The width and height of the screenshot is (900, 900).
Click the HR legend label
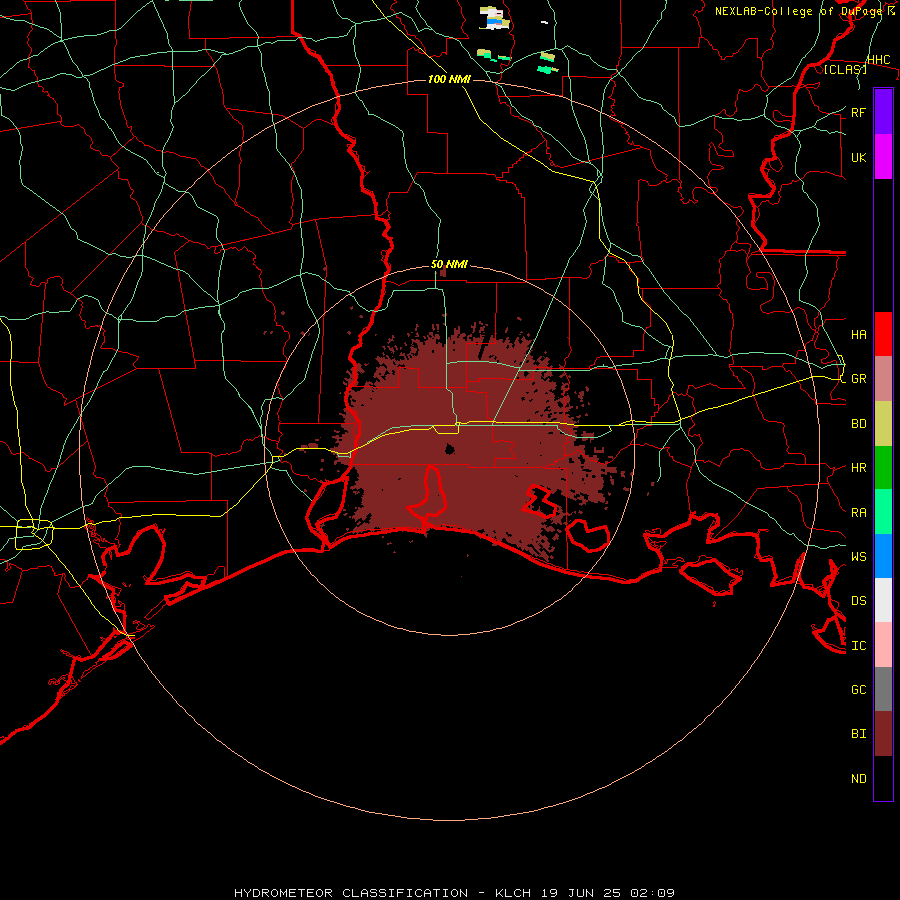coord(858,468)
